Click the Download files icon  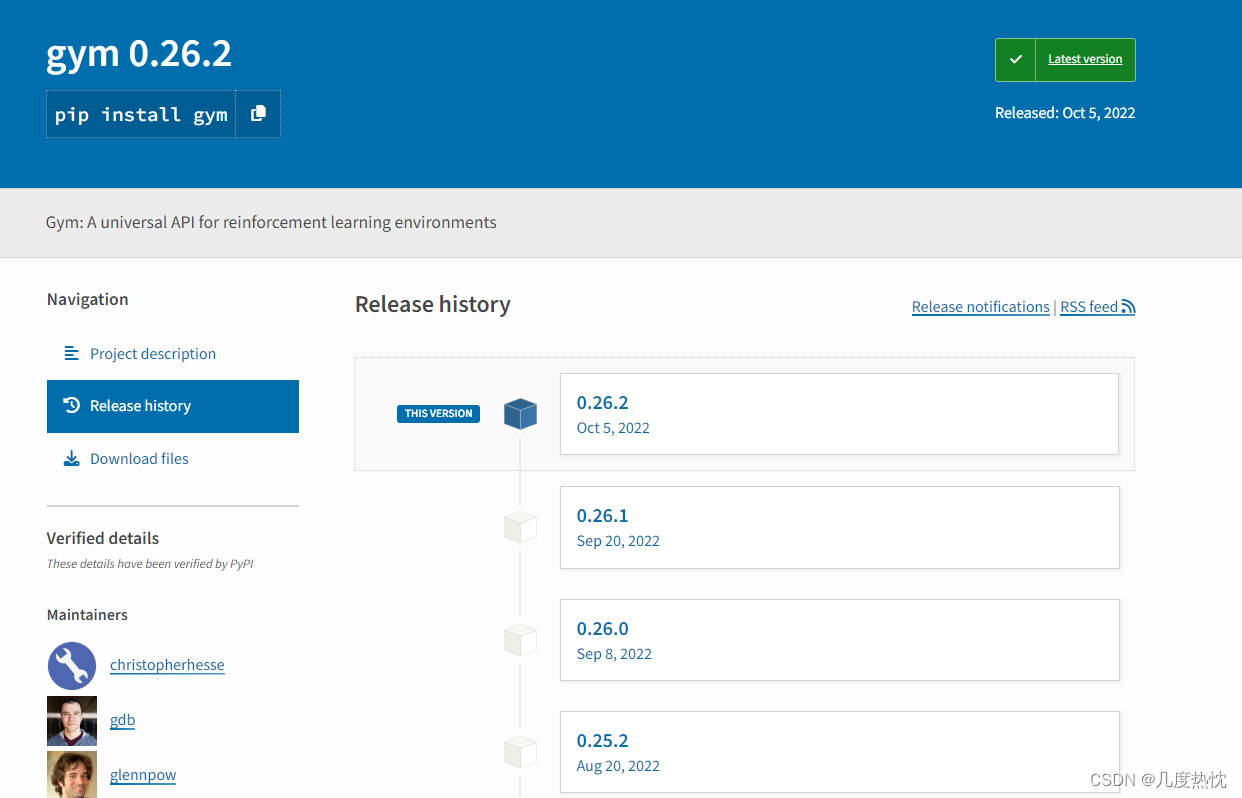(71, 458)
